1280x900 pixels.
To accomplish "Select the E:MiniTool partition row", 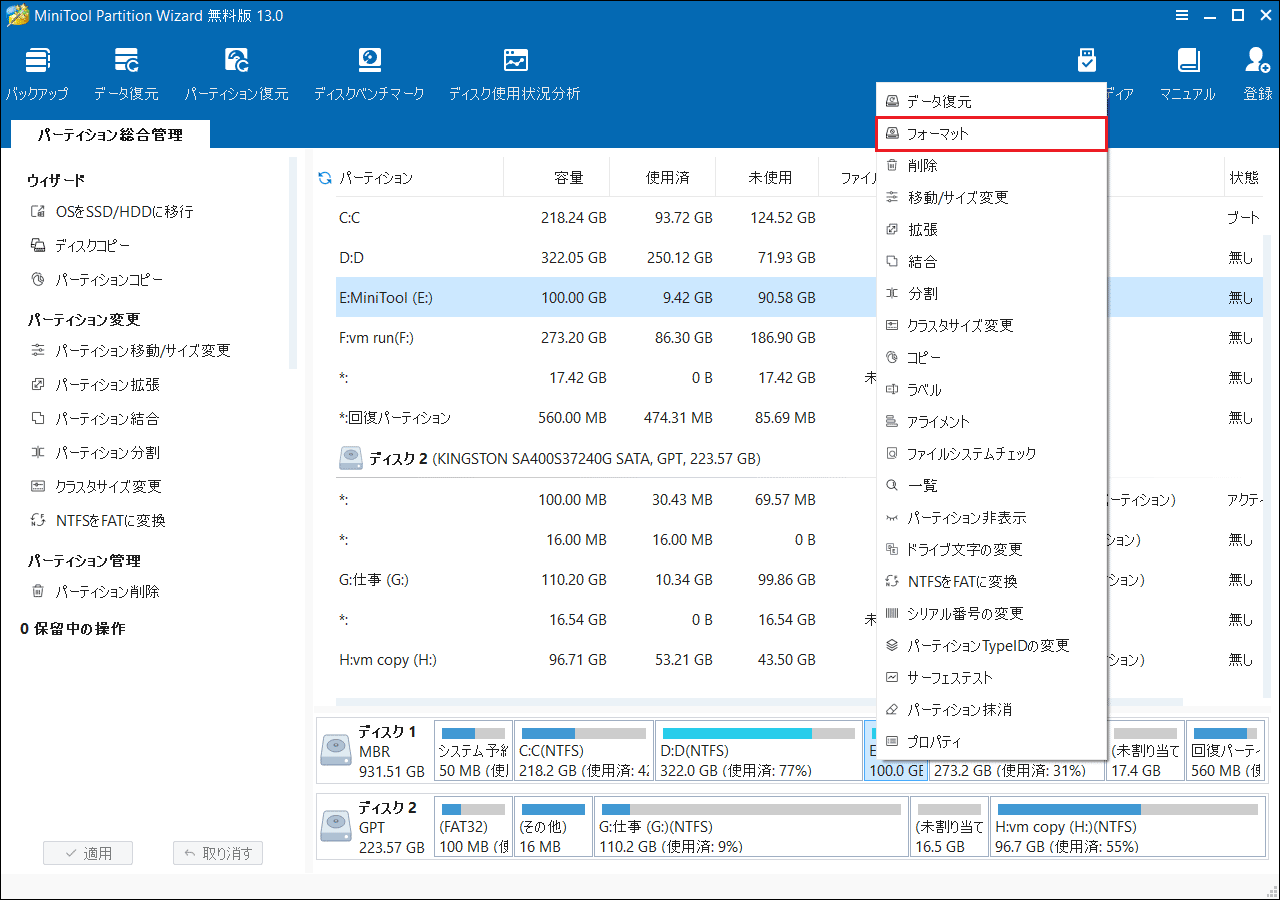I will click(x=420, y=297).
